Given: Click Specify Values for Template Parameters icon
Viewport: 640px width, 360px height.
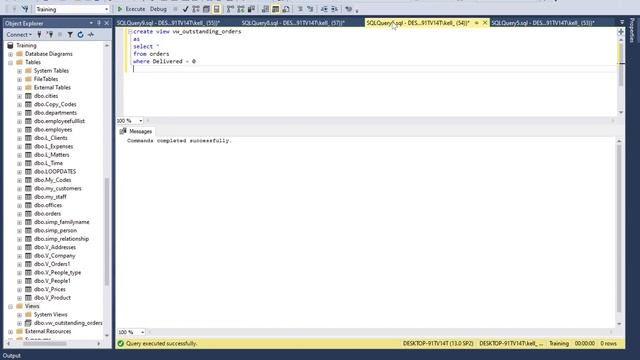Looking at the screenshot, I should click(x=349, y=9).
